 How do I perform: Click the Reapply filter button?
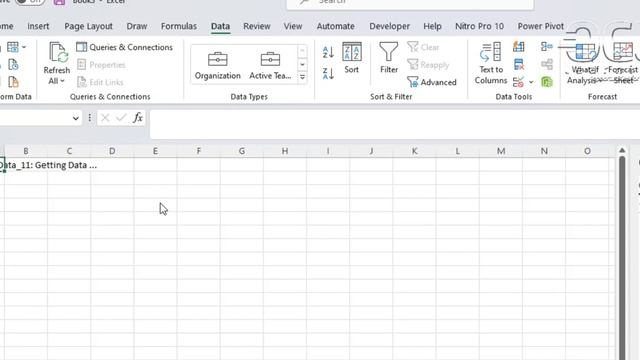click(428, 65)
